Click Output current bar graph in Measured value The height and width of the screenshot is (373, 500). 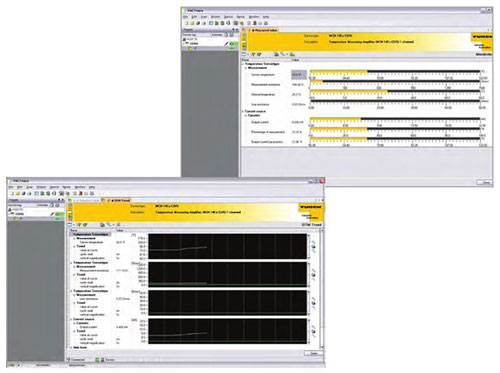(395, 119)
